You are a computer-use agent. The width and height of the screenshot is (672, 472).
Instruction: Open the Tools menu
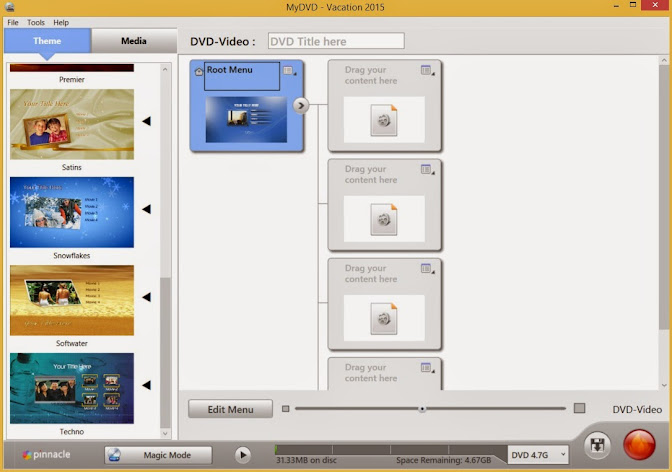[x=36, y=22]
